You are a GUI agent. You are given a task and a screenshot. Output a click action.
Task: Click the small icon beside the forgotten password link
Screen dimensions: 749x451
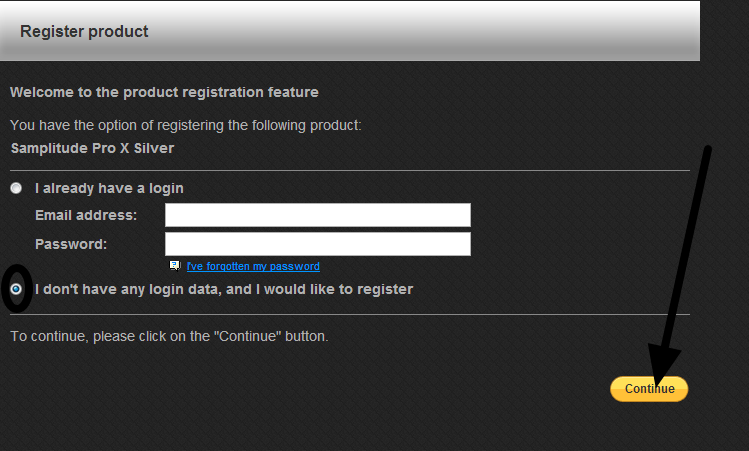175,266
